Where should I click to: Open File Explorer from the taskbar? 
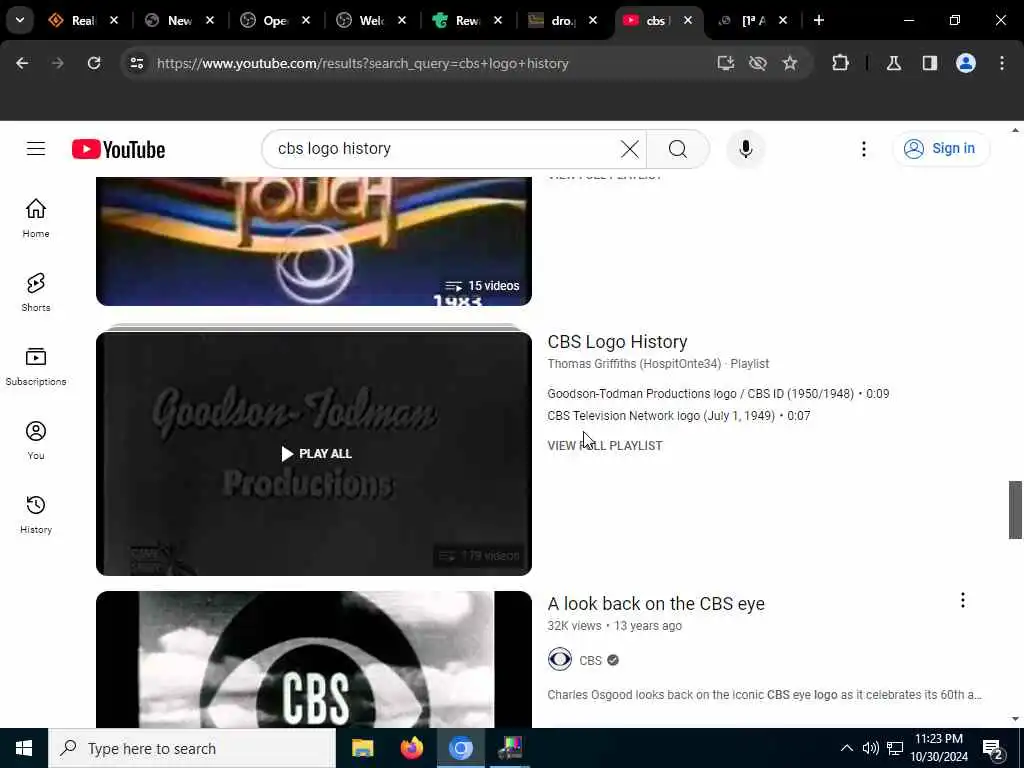362,748
